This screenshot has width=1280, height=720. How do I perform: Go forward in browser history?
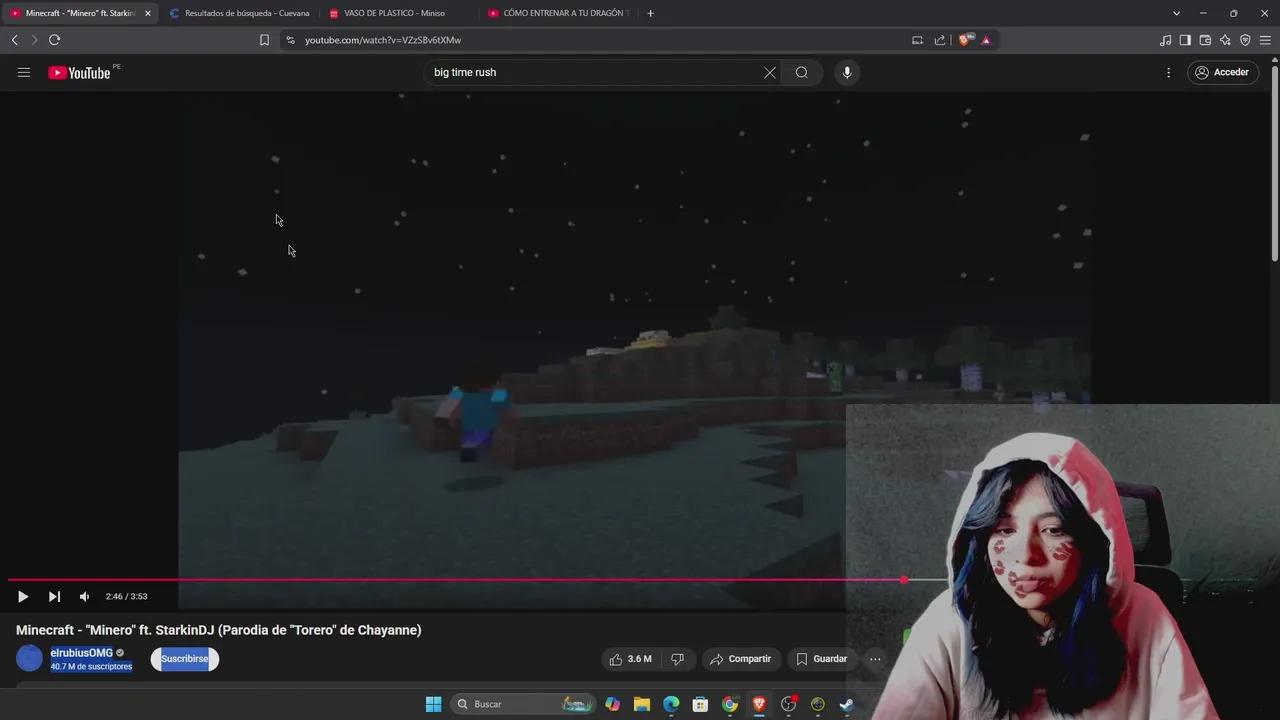34,40
